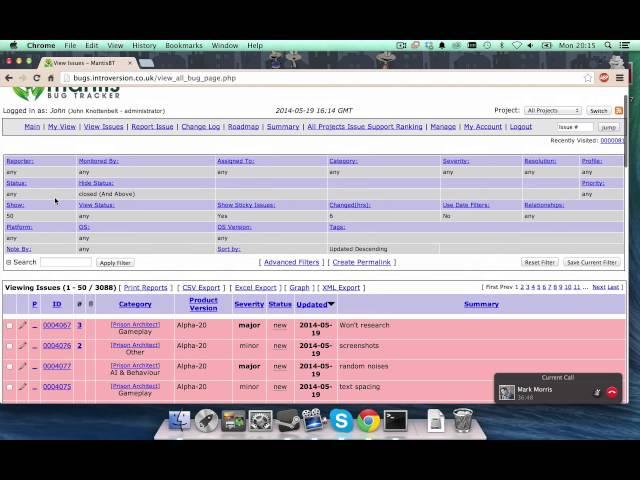Open the Change Log link
This screenshot has height=480, width=640.
click(x=200, y=127)
